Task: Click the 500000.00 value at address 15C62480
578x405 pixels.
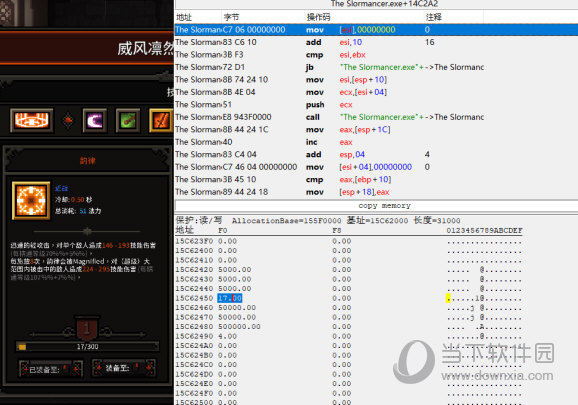Action: pos(239,327)
